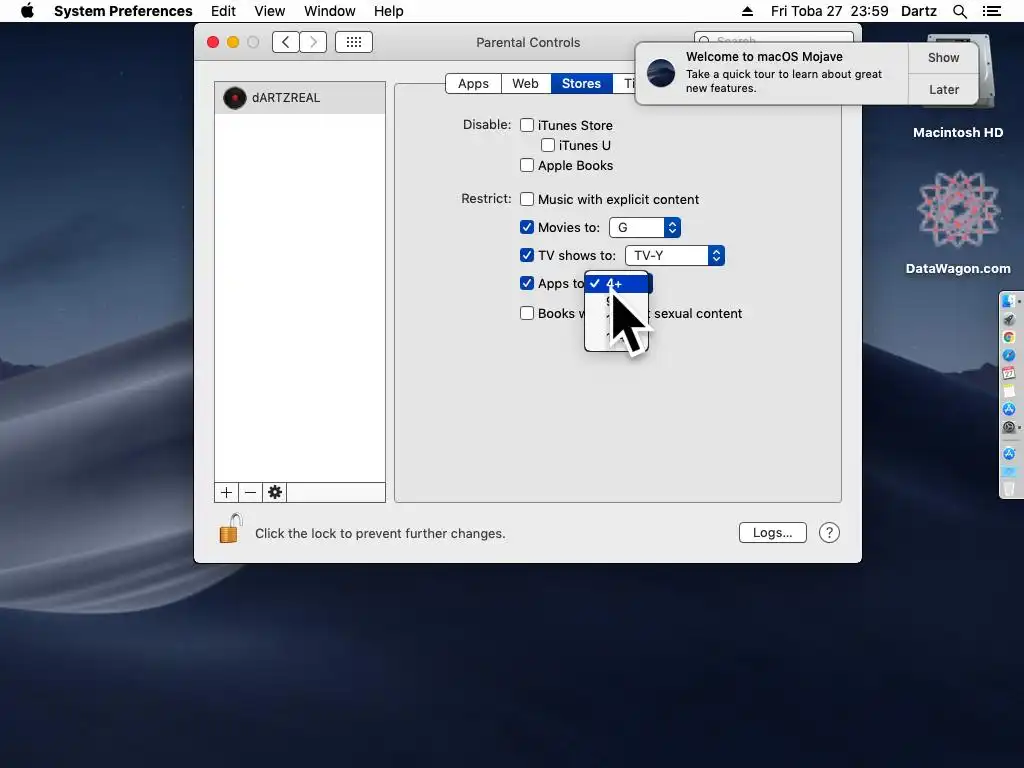Click the lock to prevent changes
This screenshot has height=768, width=1024.
[x=231, y=528]
